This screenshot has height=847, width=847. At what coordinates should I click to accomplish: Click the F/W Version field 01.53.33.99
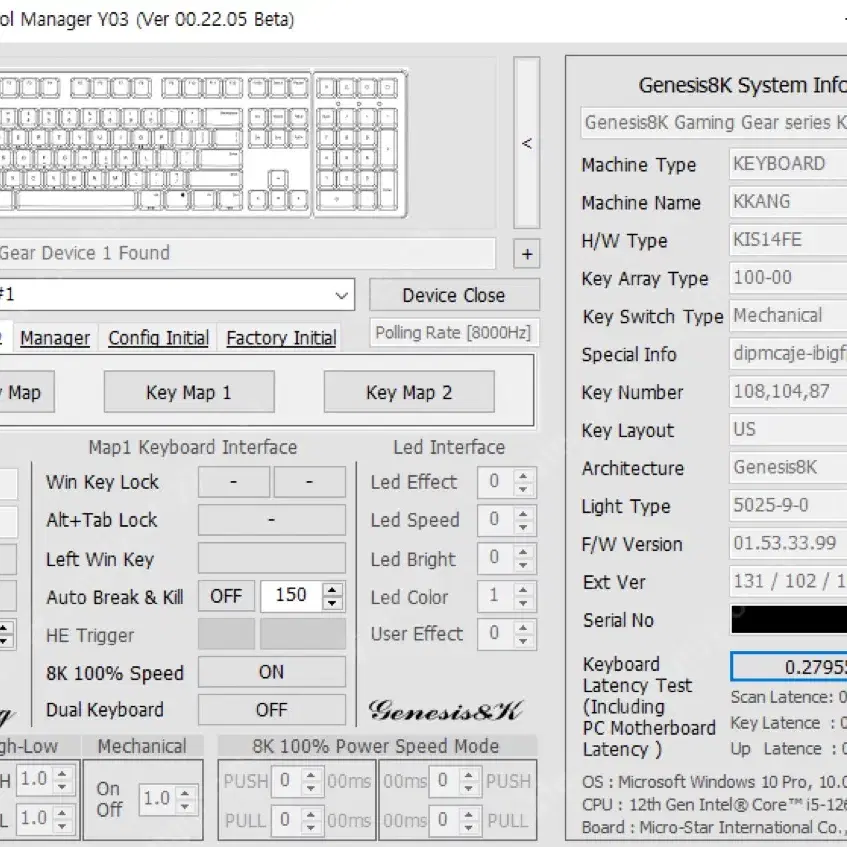coord(788,543)
